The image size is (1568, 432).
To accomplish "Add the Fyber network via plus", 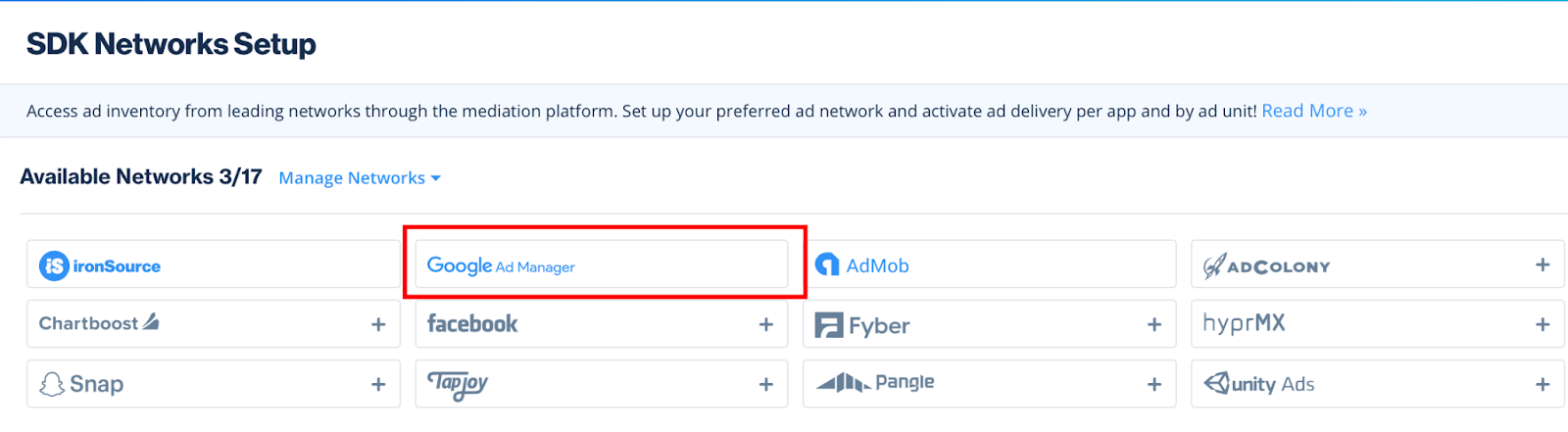I will (1154, 324).
